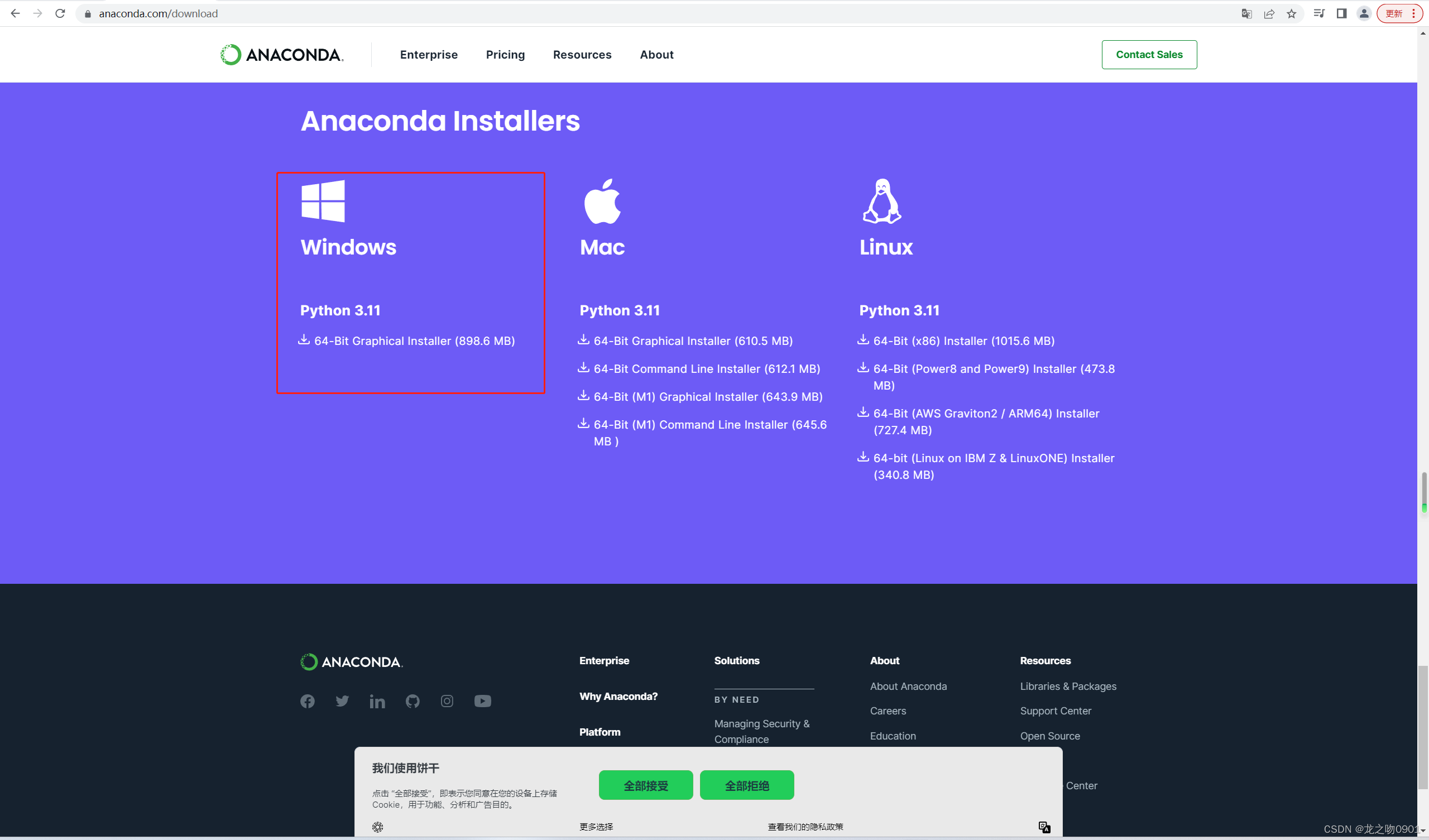Open the reading list icon
The width and height of the screenshot is (1429, 840).
point(1319,13)
